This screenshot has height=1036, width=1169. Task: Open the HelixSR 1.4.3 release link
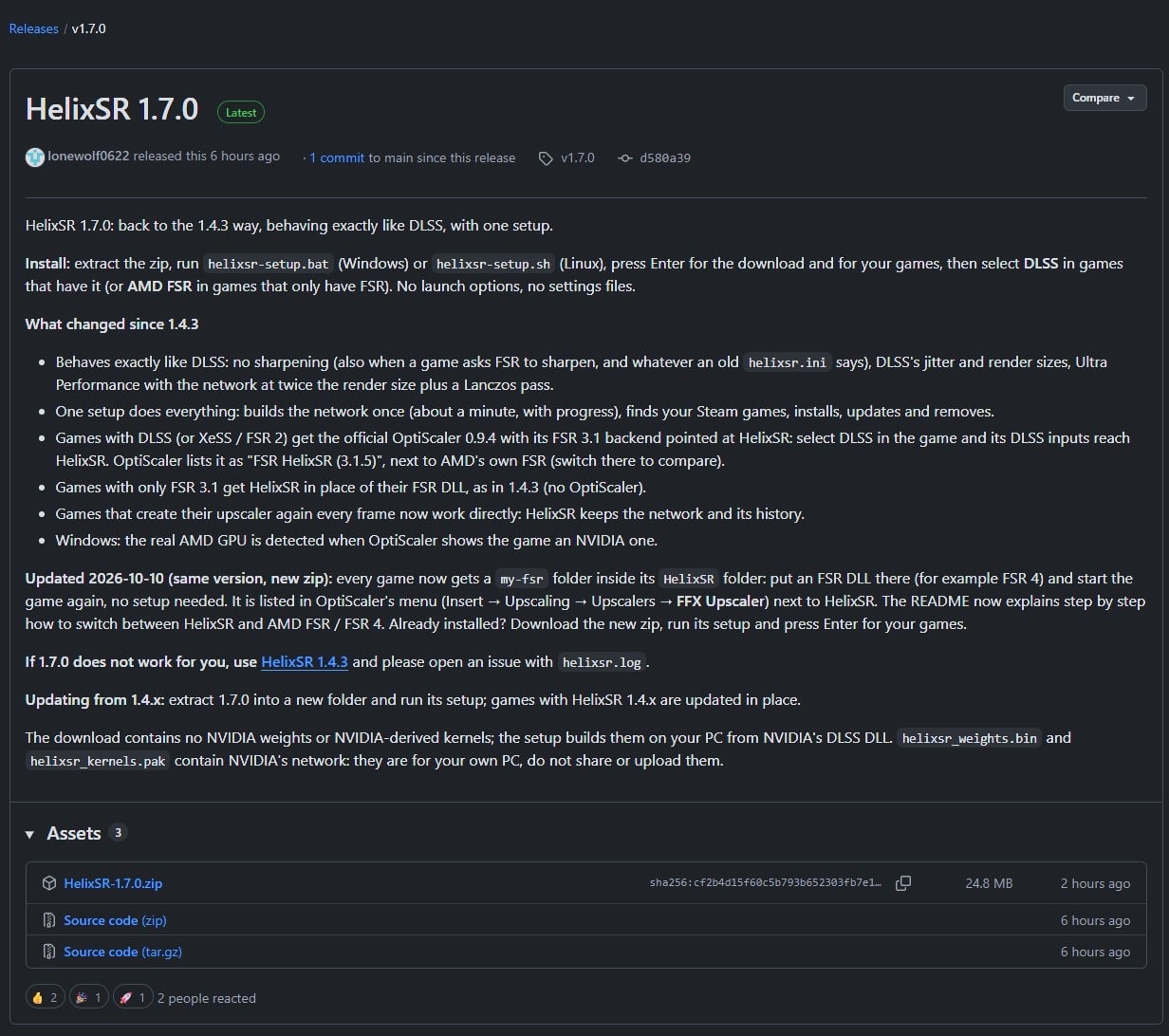coord(305,661)
